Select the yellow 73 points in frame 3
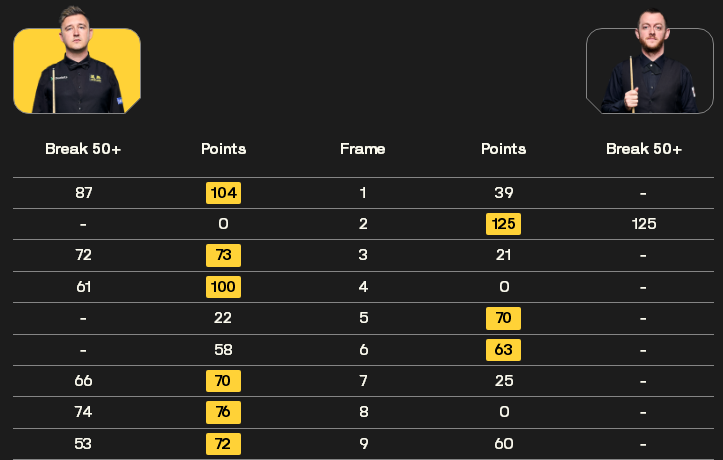The height and width of the screenshot is (460, 723). tap(224, 255)
